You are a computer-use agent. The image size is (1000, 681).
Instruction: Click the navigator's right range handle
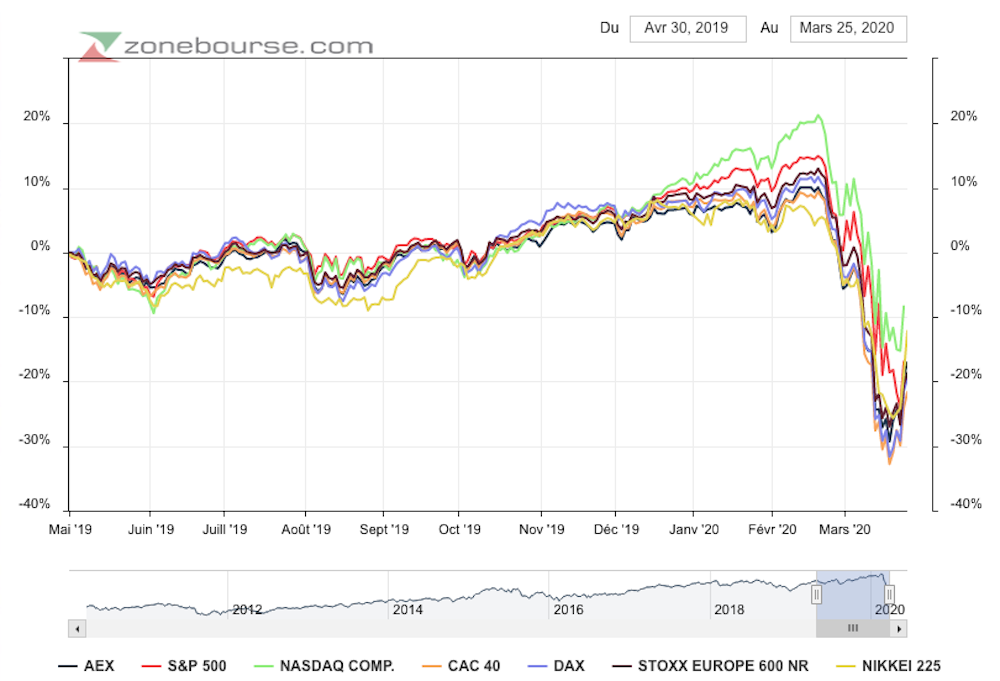[x=889, y=596]
